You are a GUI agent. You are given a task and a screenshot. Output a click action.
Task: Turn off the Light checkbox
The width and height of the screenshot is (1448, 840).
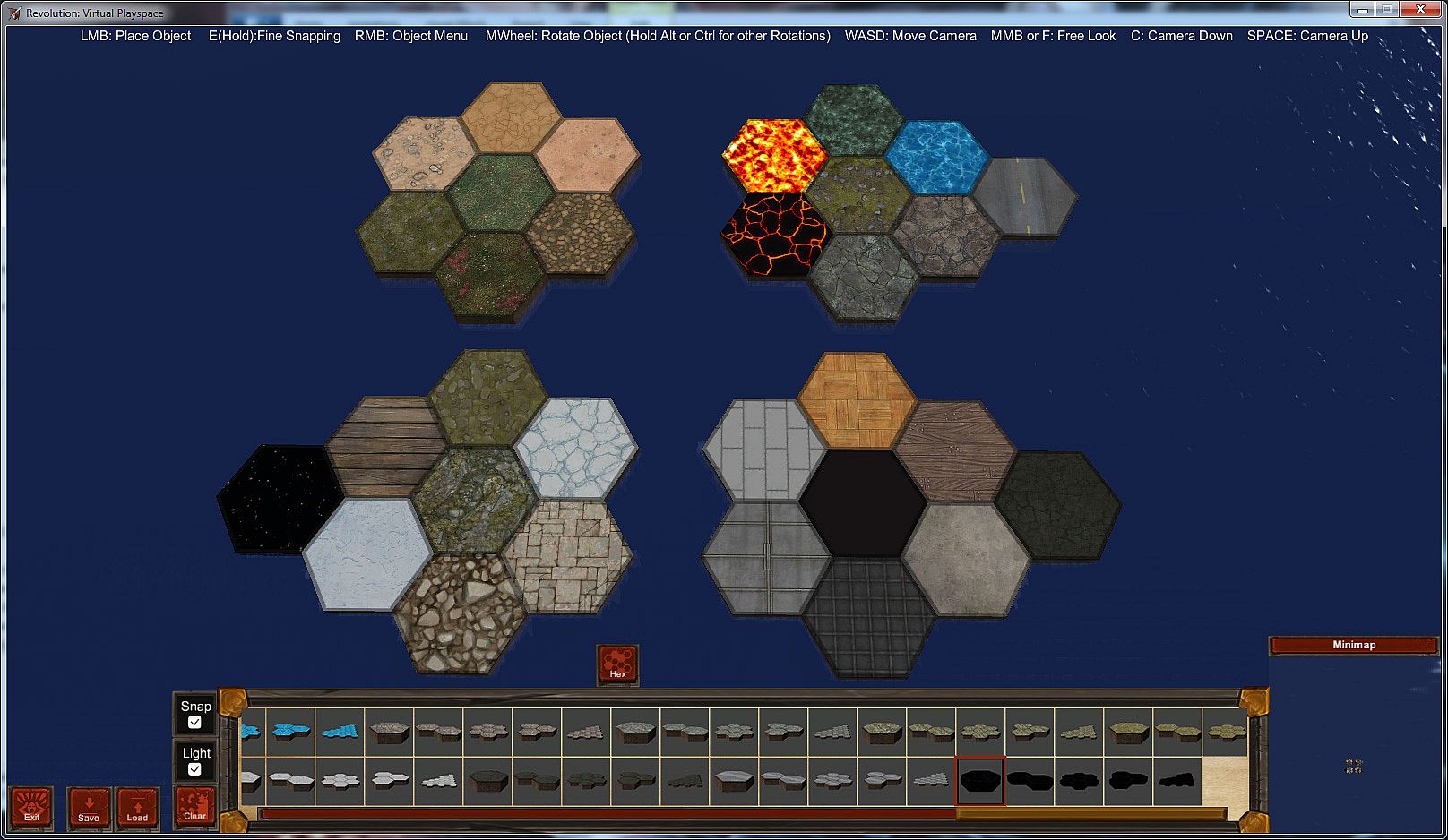pos(194,769)
